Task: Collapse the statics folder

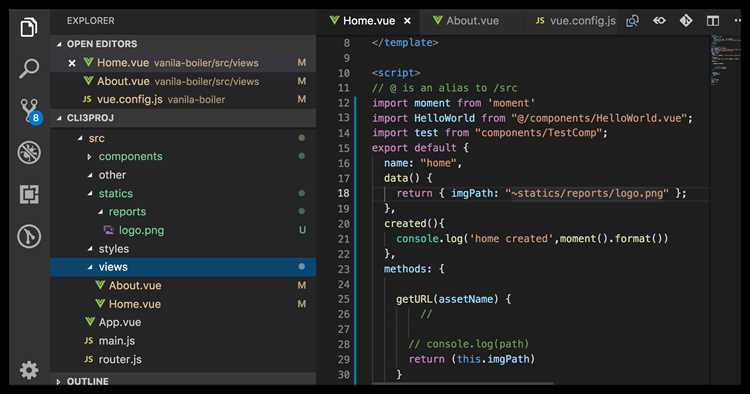Action: (90, 194)
